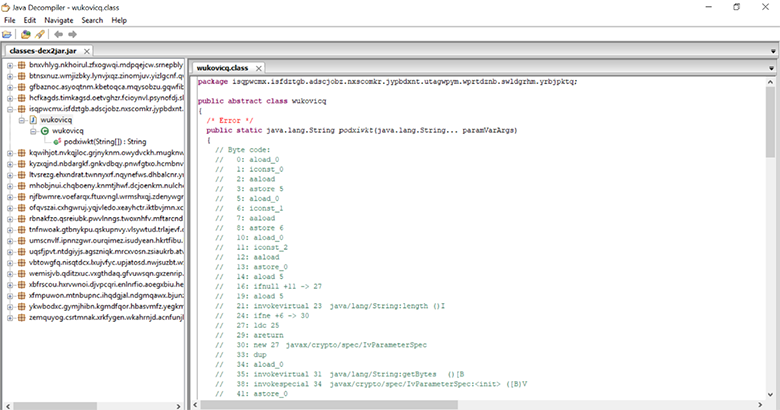Click package icon of xfmpuwon.mtnbupnc
This screenshot has height=410, width=780.
tap(21, 295)
